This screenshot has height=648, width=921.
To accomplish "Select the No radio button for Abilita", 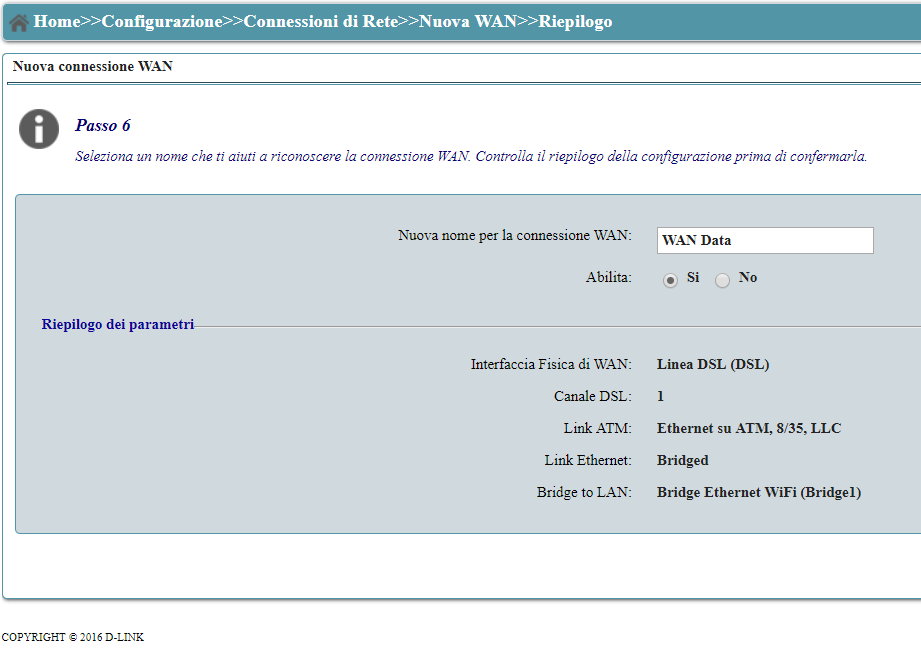I will [722, 280].
